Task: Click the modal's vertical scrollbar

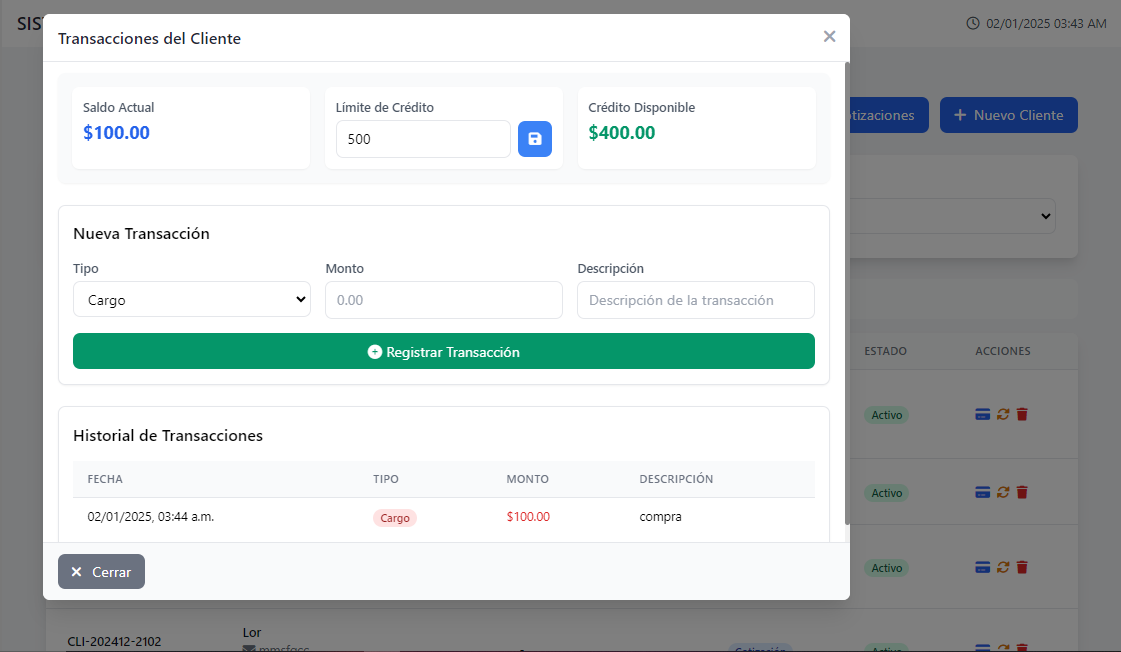Action: 848,300
